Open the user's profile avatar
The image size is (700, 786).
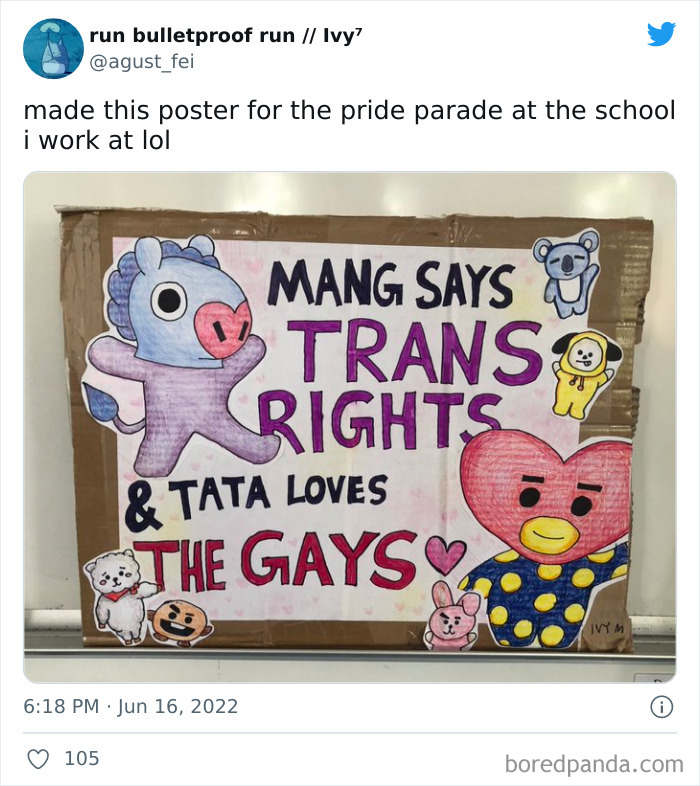(x=54, y=49)
